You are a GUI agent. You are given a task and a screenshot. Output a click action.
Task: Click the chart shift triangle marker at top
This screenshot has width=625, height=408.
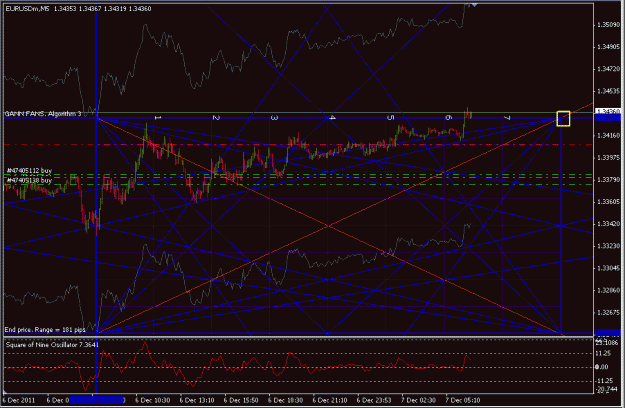(474, 4)
